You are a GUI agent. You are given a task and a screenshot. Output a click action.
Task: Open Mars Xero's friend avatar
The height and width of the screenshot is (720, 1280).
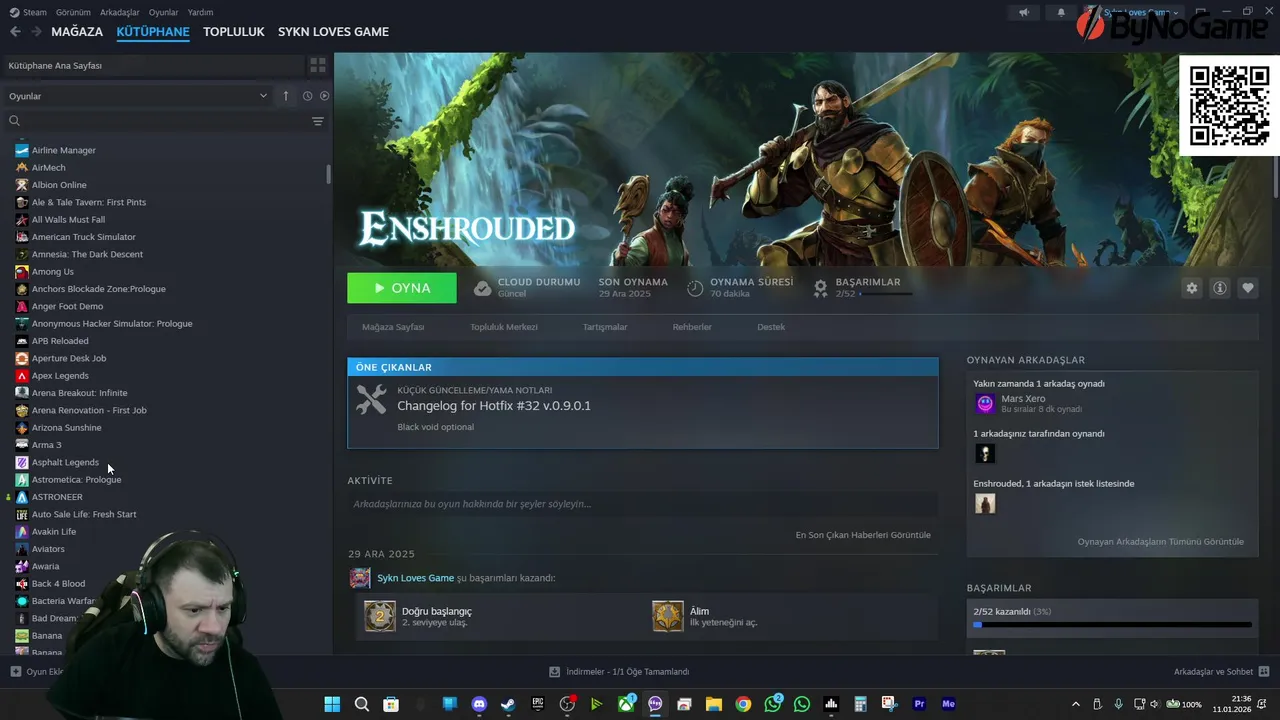[985, 403]
